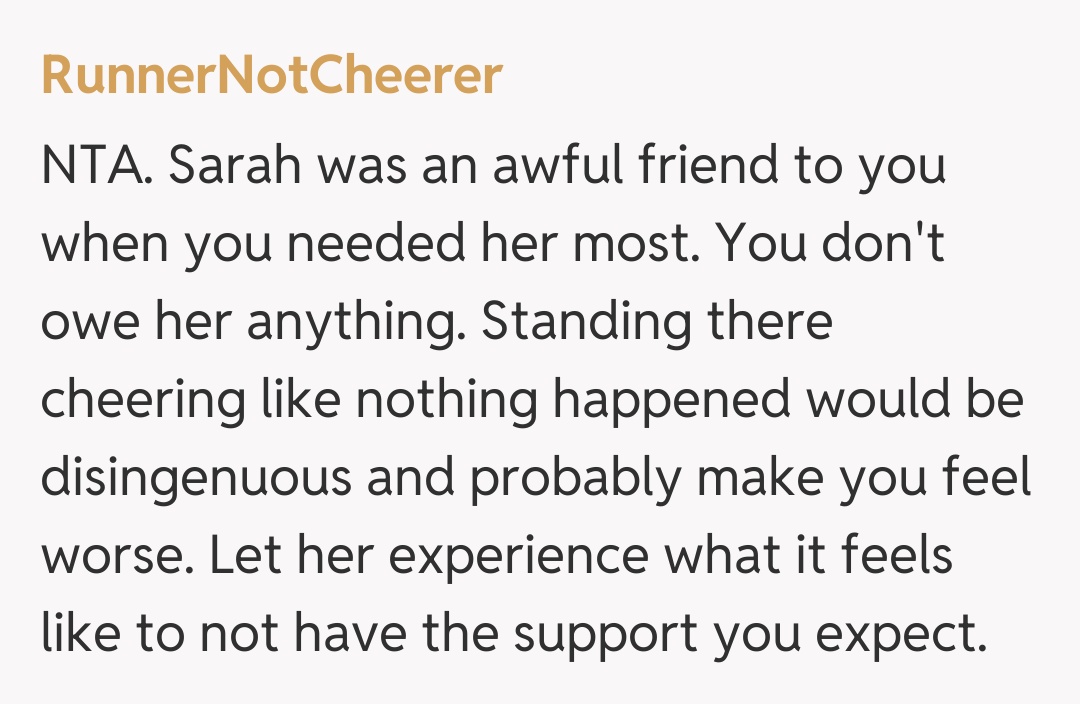This screenshot has width=1080, height=704.
Task: Click the word 'owe' in third line
Action: [87, 323]
